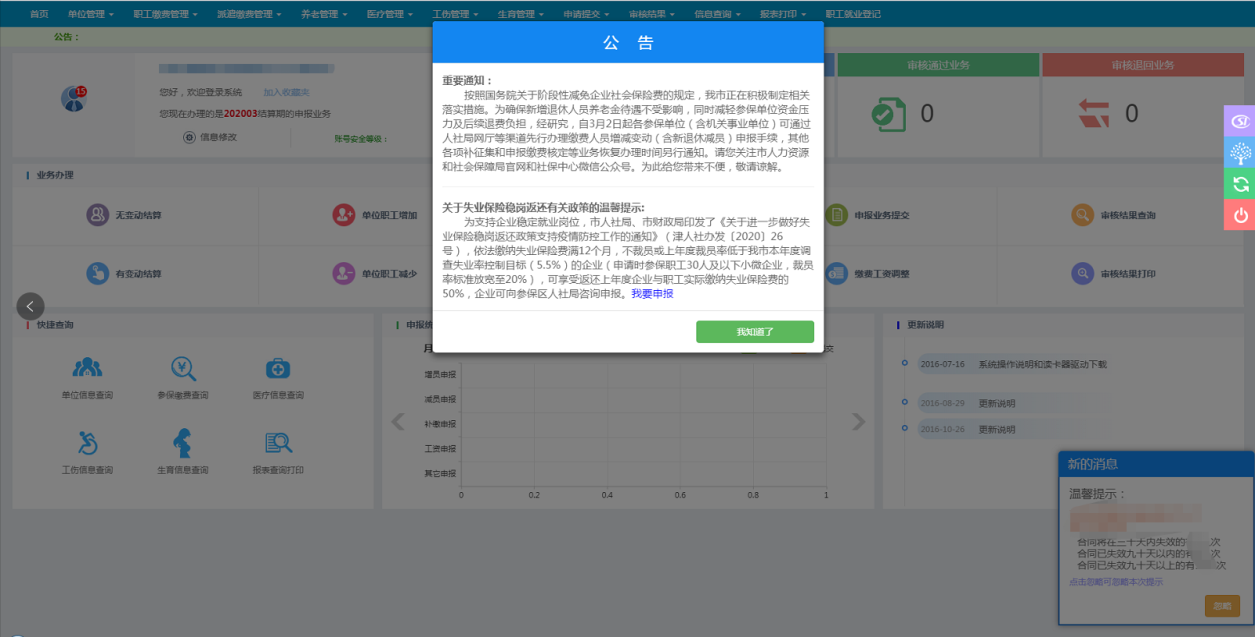Screen dimensions: 1255x637
Task: Click the 忽略 button in new message popup
Action: point(1222,606)
